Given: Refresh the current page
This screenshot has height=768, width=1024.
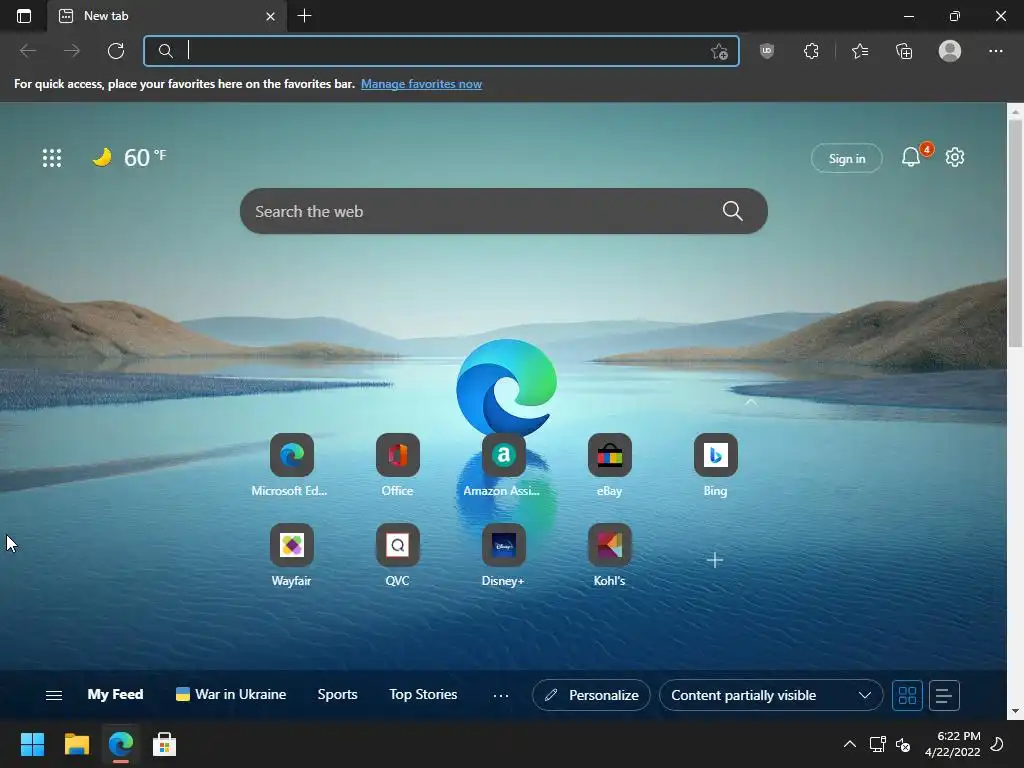Looking at the screenshot, I should [116, 51].
